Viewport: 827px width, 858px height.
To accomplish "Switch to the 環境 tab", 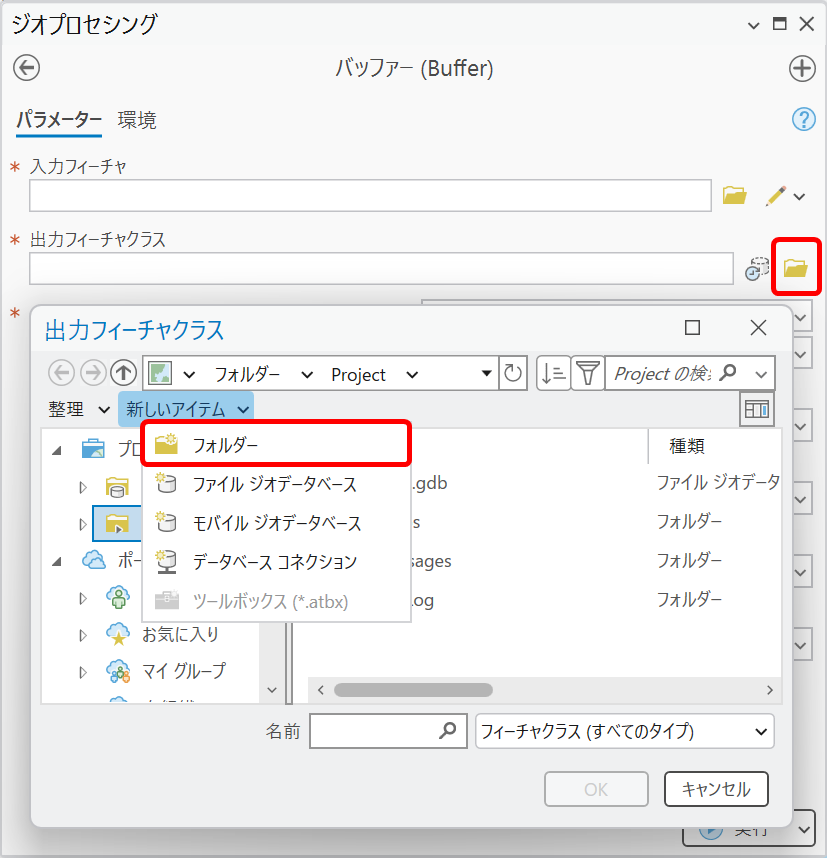I will tap(137, 121).
